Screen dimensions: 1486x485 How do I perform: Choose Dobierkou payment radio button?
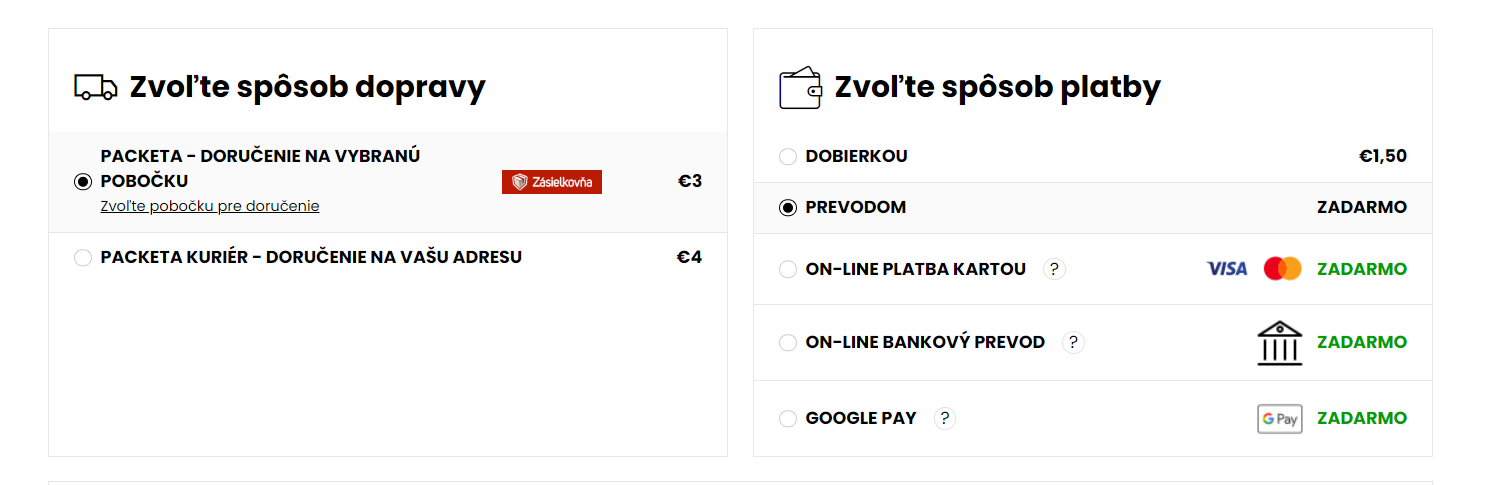tap(788, 157)
